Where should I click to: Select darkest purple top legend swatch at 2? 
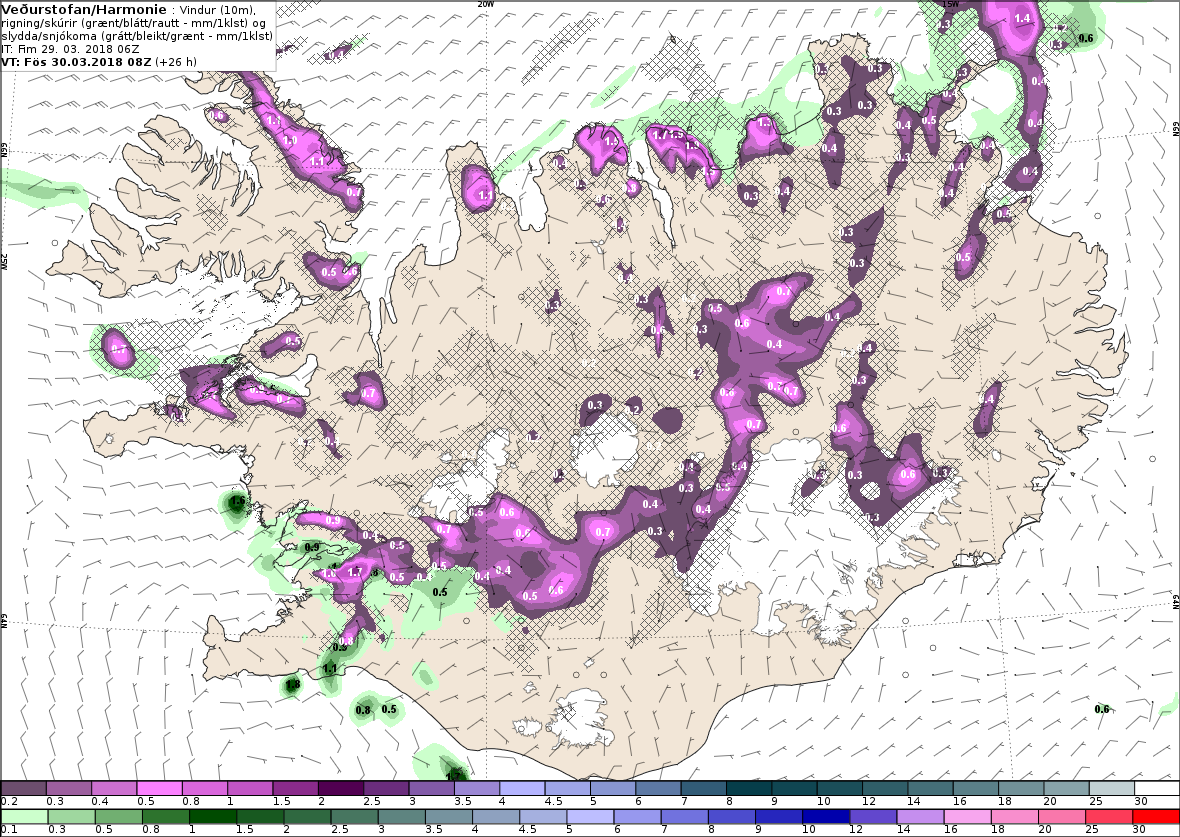coord(341,788)
